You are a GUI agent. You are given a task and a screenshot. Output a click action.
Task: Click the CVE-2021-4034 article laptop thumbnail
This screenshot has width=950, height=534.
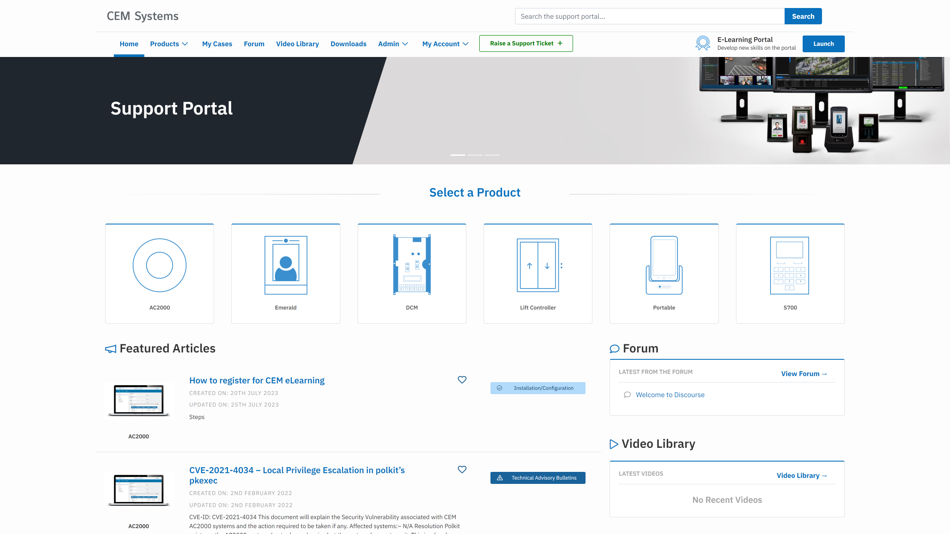pos(138,490)
